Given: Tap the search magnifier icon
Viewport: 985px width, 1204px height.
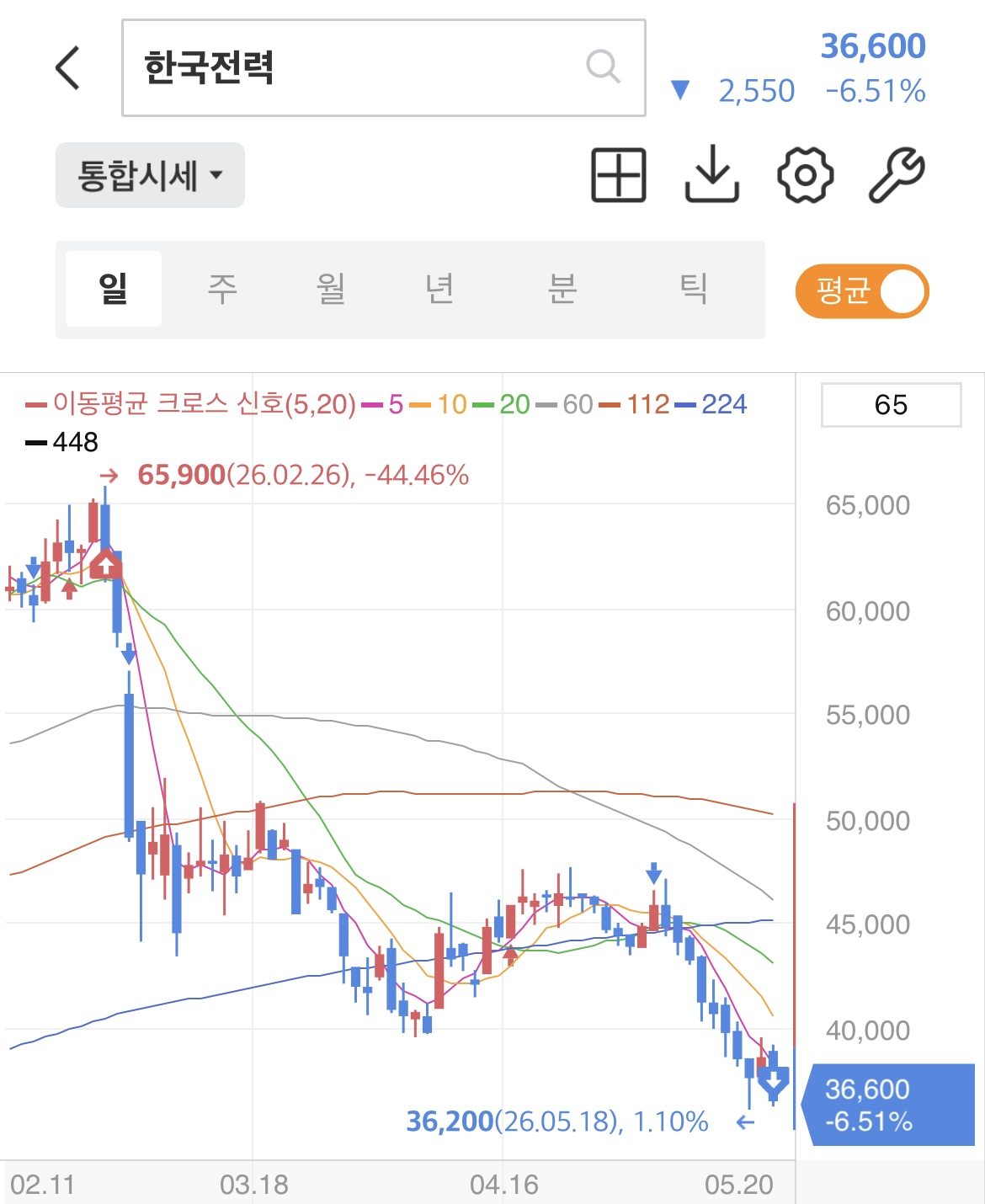Looking at the screenshot, I should (x=603, y=66).
